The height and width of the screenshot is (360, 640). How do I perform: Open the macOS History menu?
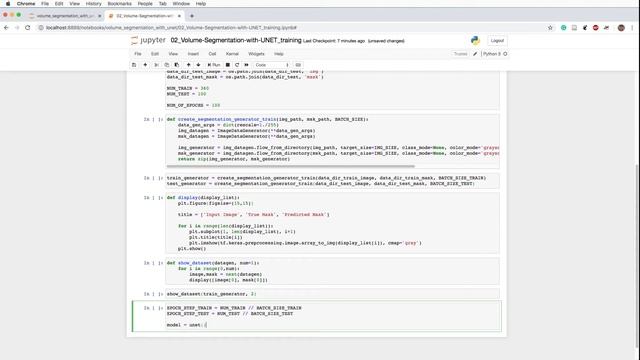point(93,4)
